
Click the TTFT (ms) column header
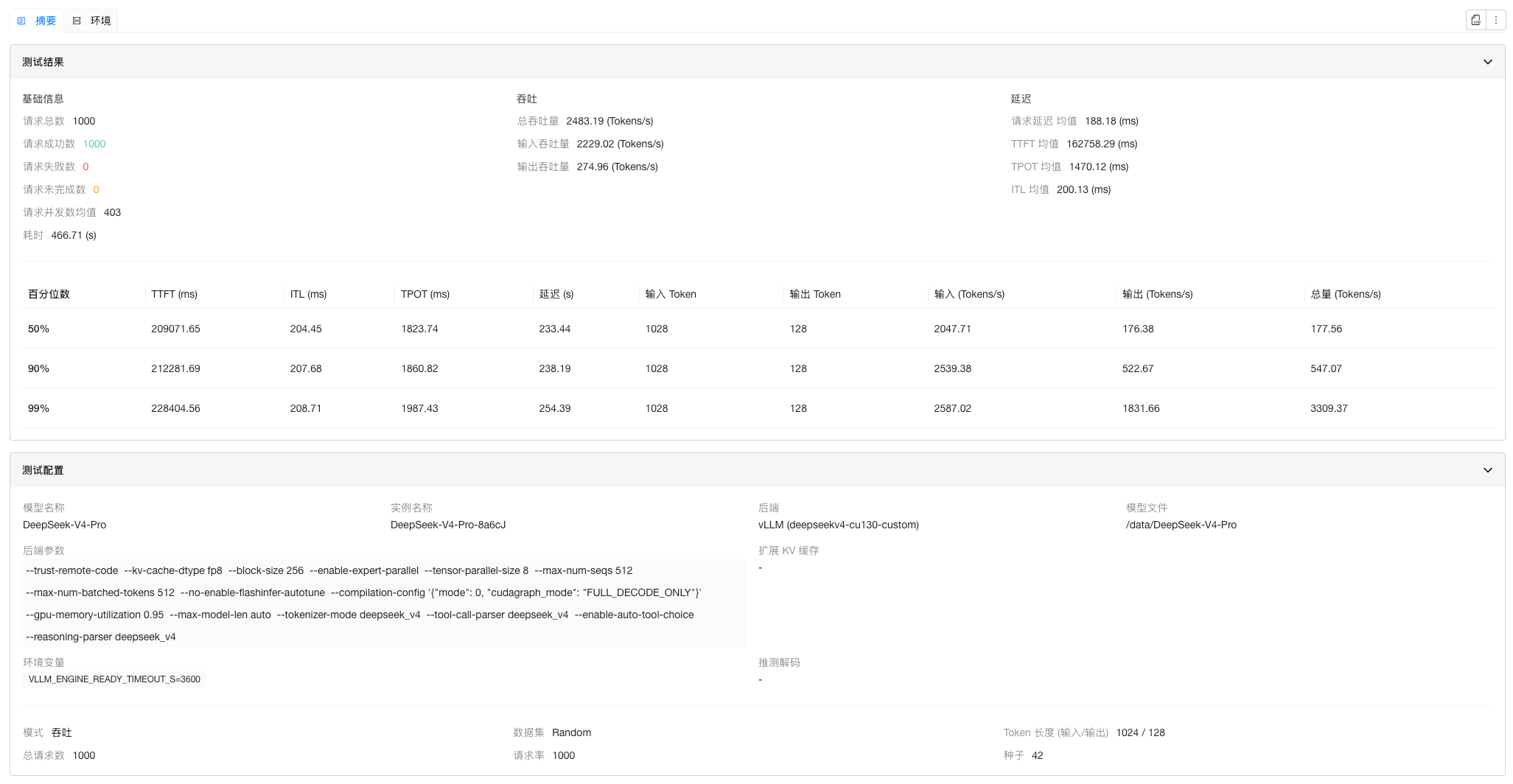[x=174, y=294]
